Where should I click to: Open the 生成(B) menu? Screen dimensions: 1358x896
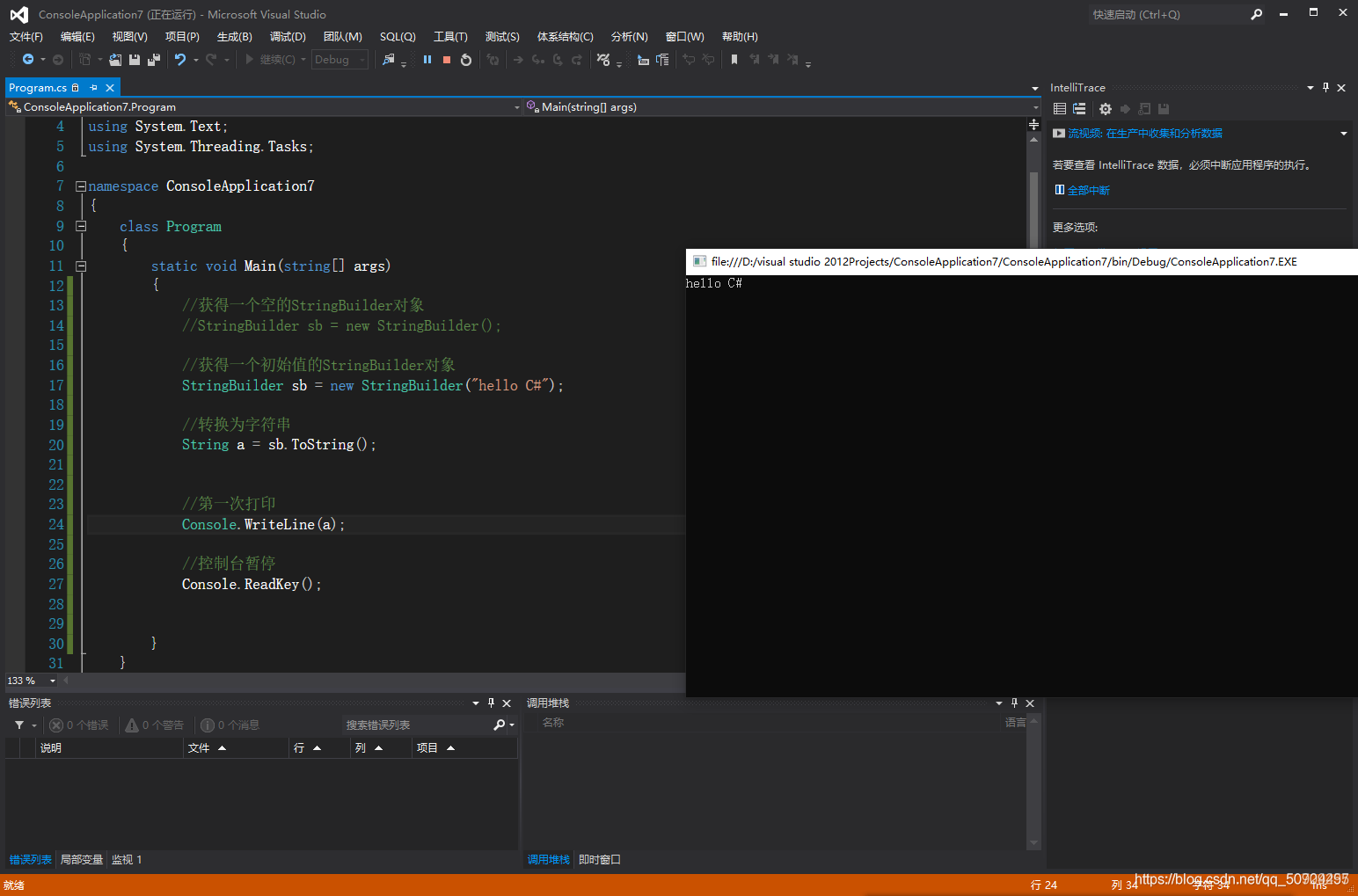235,36
